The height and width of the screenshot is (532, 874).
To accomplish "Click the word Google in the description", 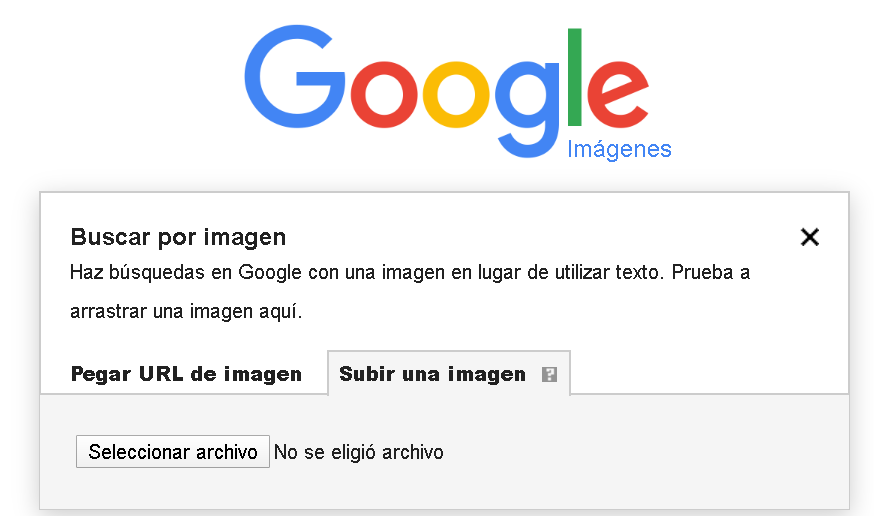I will 270,273.
